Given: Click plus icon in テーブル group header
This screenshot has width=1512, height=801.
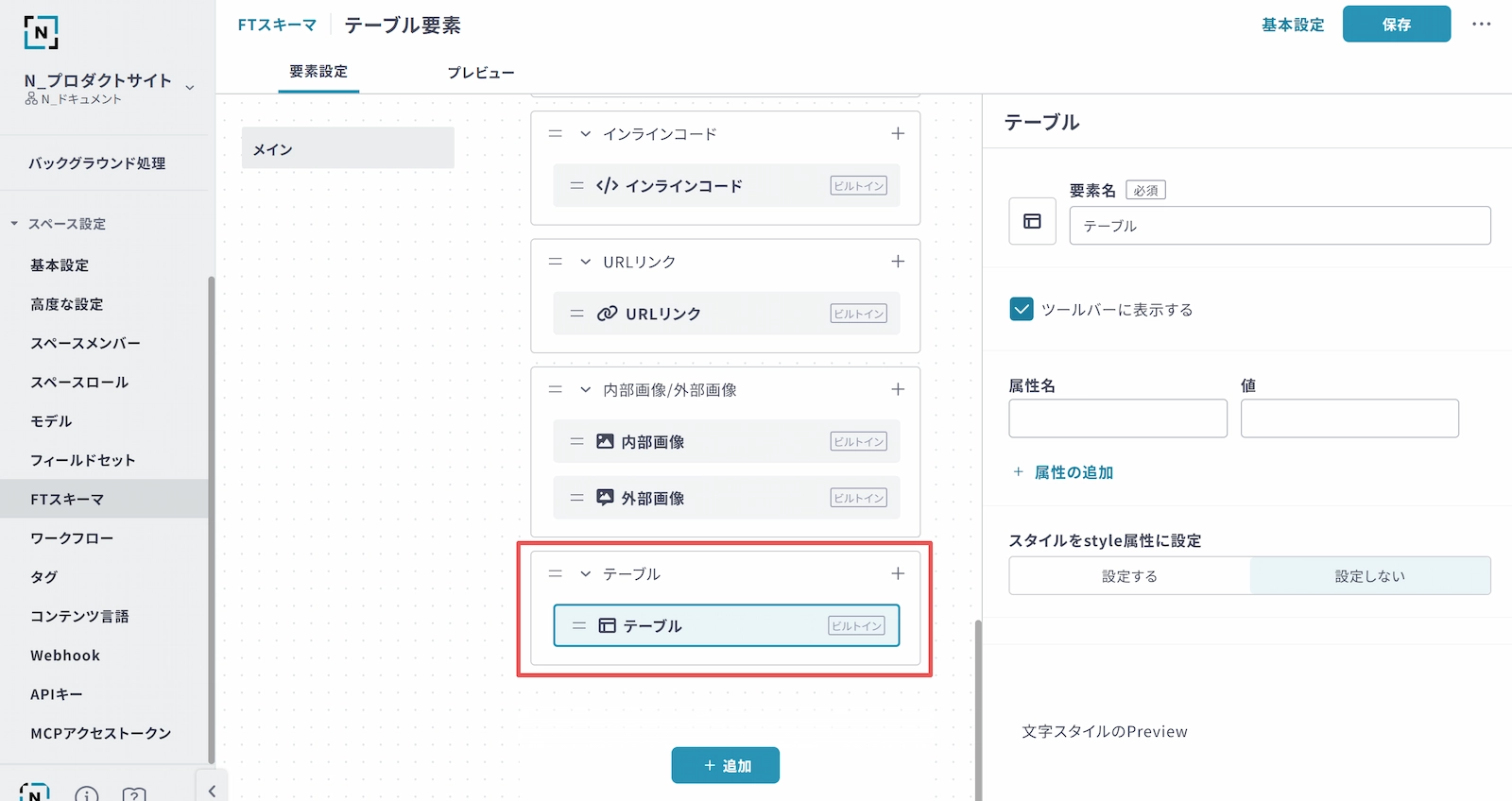Looking at the screenshot, I should [898, 573].
